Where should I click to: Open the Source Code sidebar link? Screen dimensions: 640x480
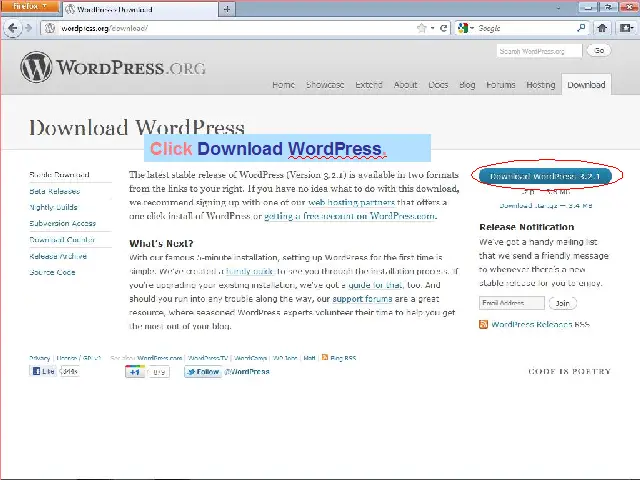pyautogui.click(x=52, y=272)
